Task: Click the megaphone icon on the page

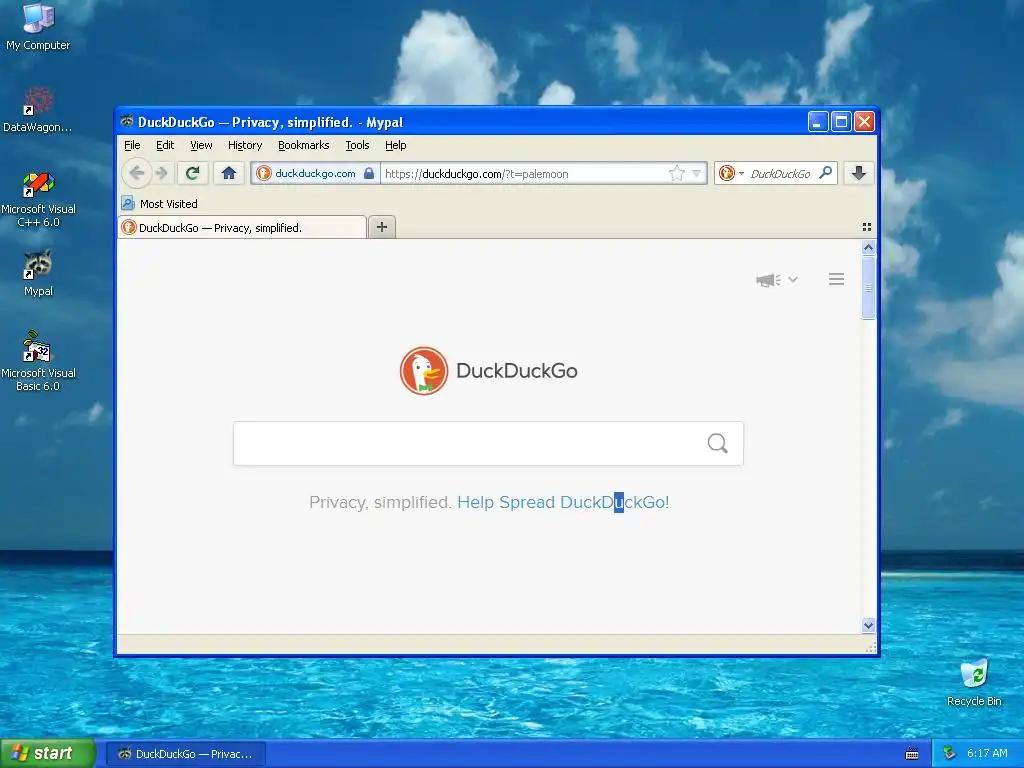Action: point(768,280)
